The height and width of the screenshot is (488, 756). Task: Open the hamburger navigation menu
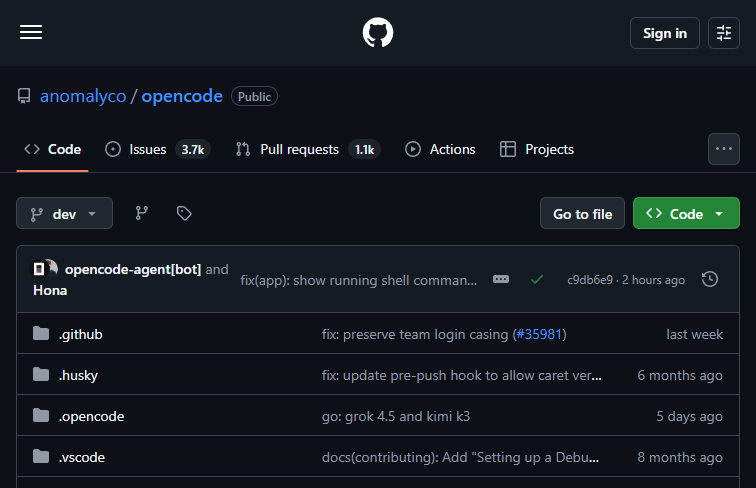tap(31, 32)
